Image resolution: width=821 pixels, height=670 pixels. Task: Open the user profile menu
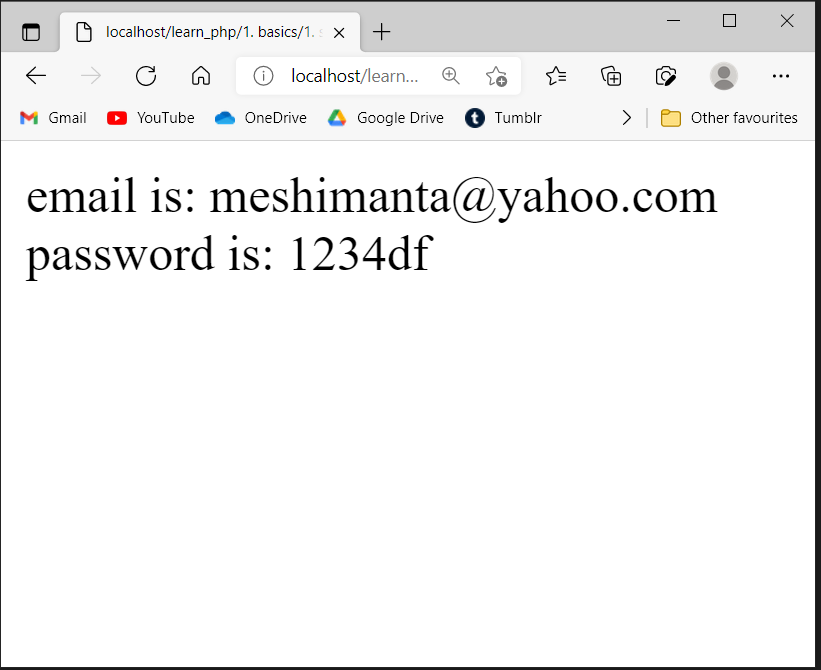point(724,76)
